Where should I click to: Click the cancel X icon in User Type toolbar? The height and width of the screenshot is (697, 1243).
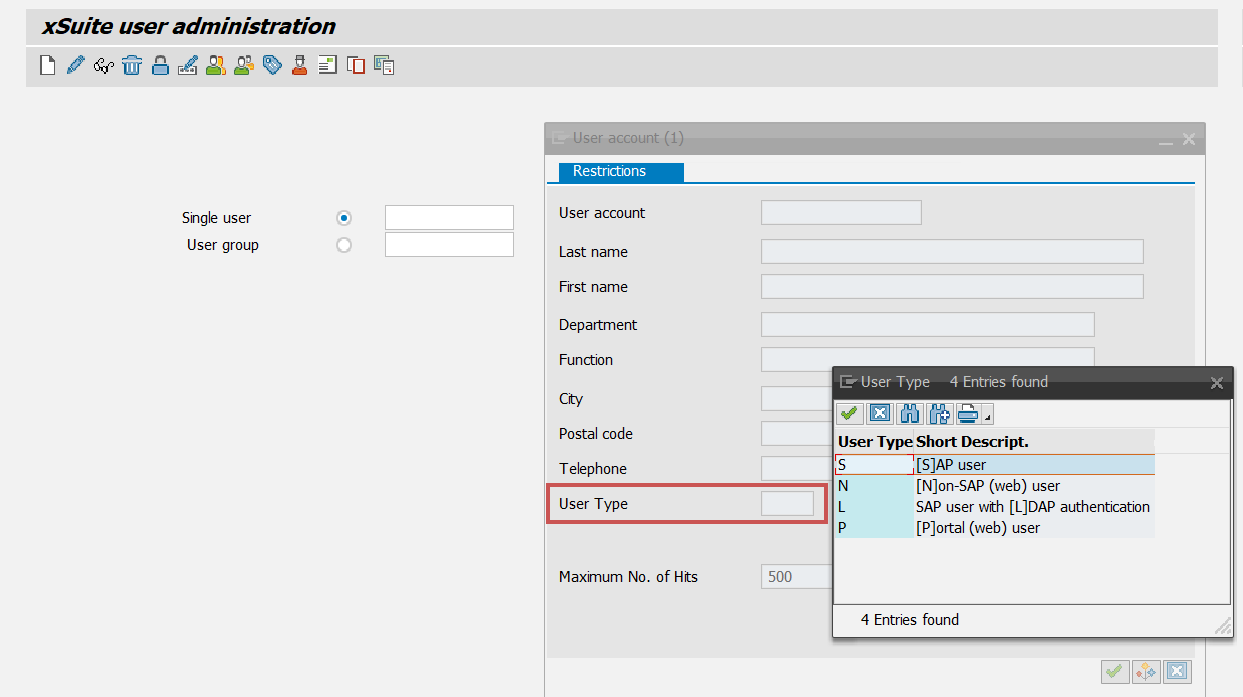click(x=880, y=413)
